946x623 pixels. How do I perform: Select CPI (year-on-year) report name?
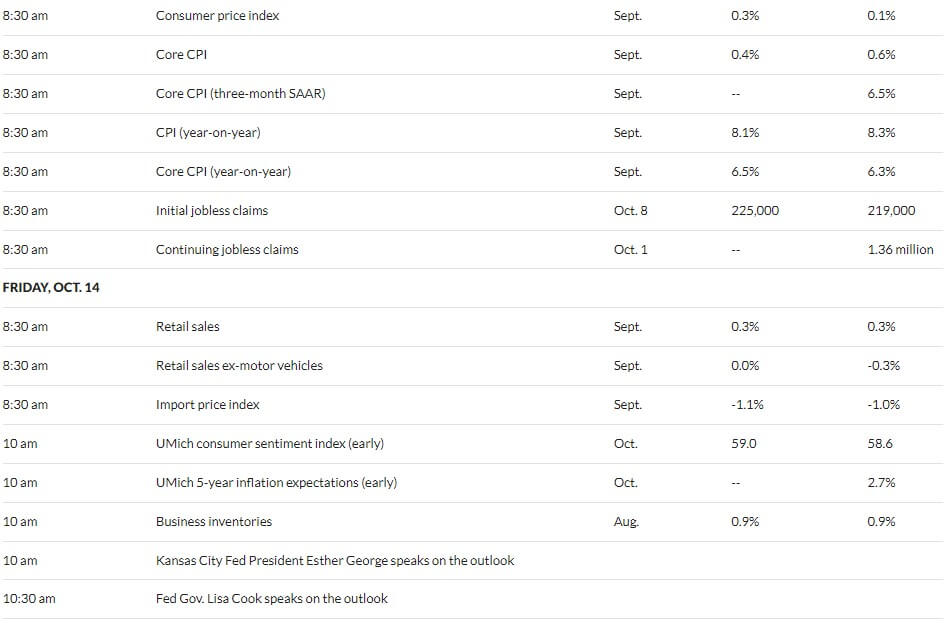pos(208,133)
